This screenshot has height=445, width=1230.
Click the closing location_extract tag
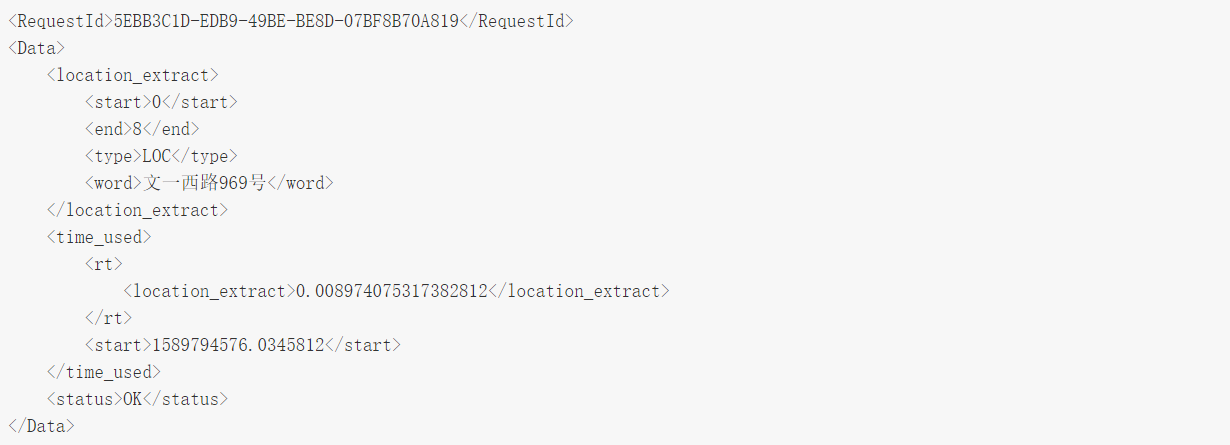[137, 210]
